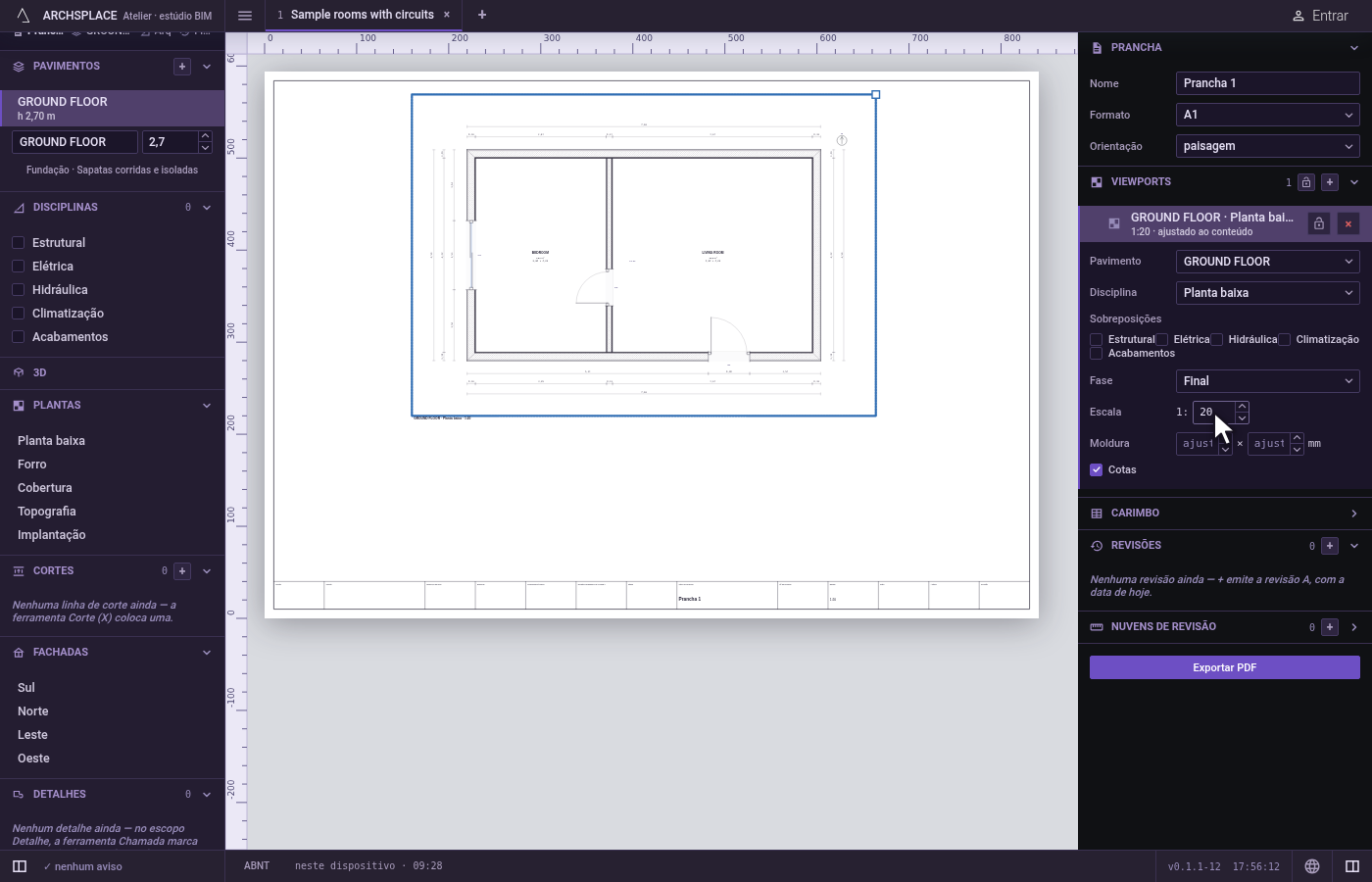The image size is (1372, 882).
Task: Add a new revisão
Action: 1330,545
